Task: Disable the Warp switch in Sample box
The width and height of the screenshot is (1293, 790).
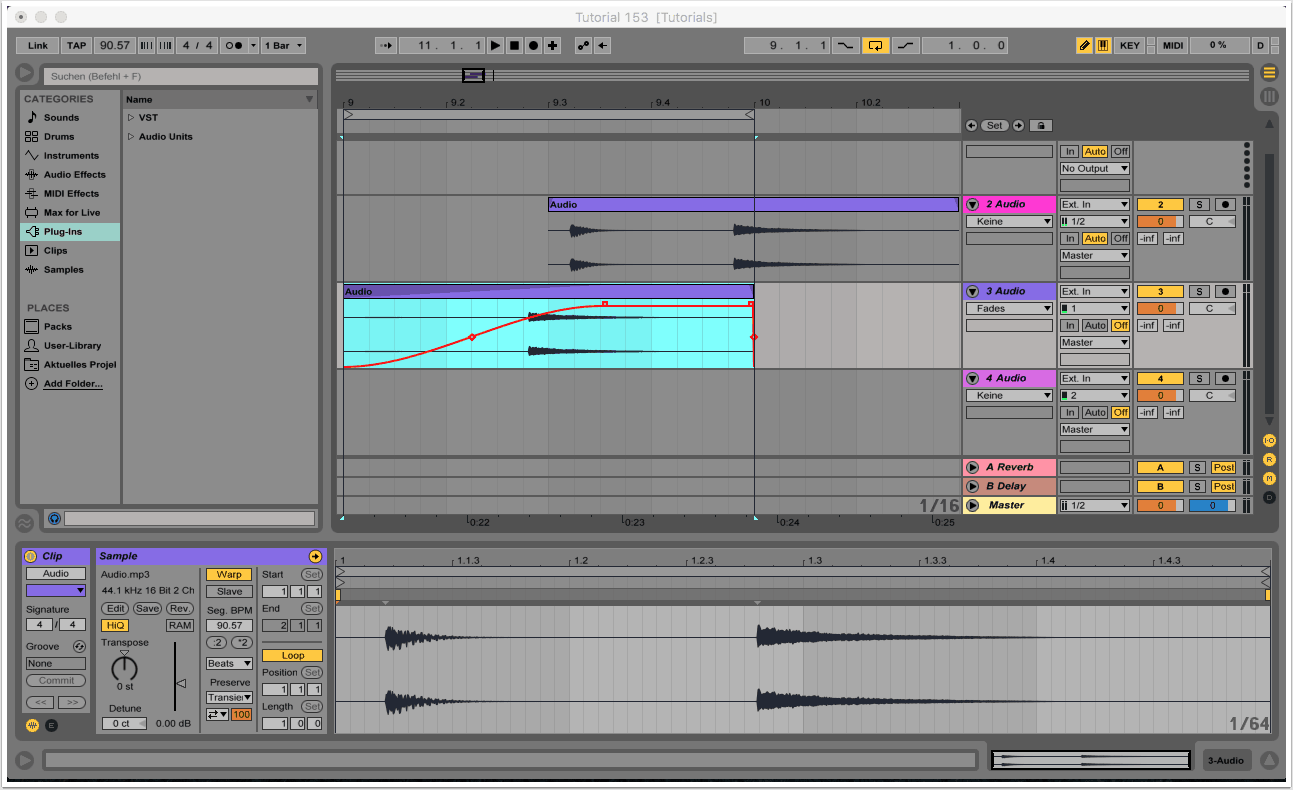Action: pyautogui.click(x=229, y=575)
